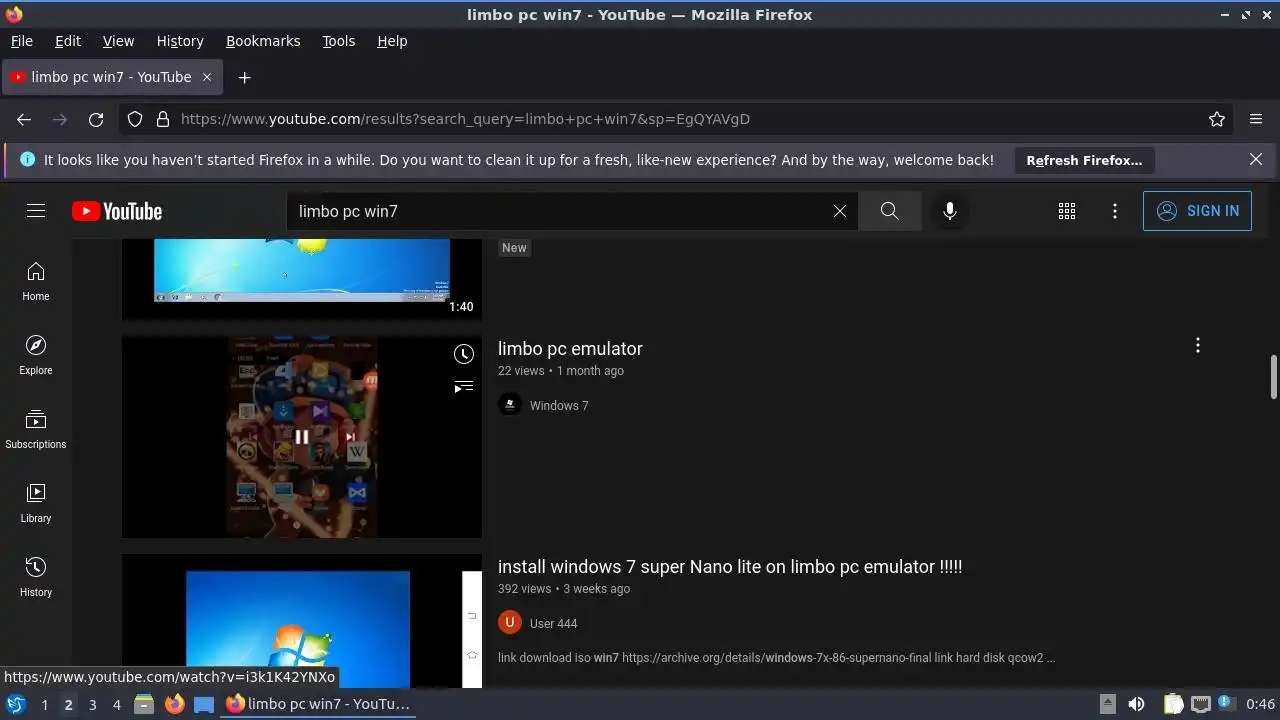This screenshot has width=1280, height=720.
Task: Open the History menu in the menu bar
Action: pyautogui.click(x=180, y=41)
